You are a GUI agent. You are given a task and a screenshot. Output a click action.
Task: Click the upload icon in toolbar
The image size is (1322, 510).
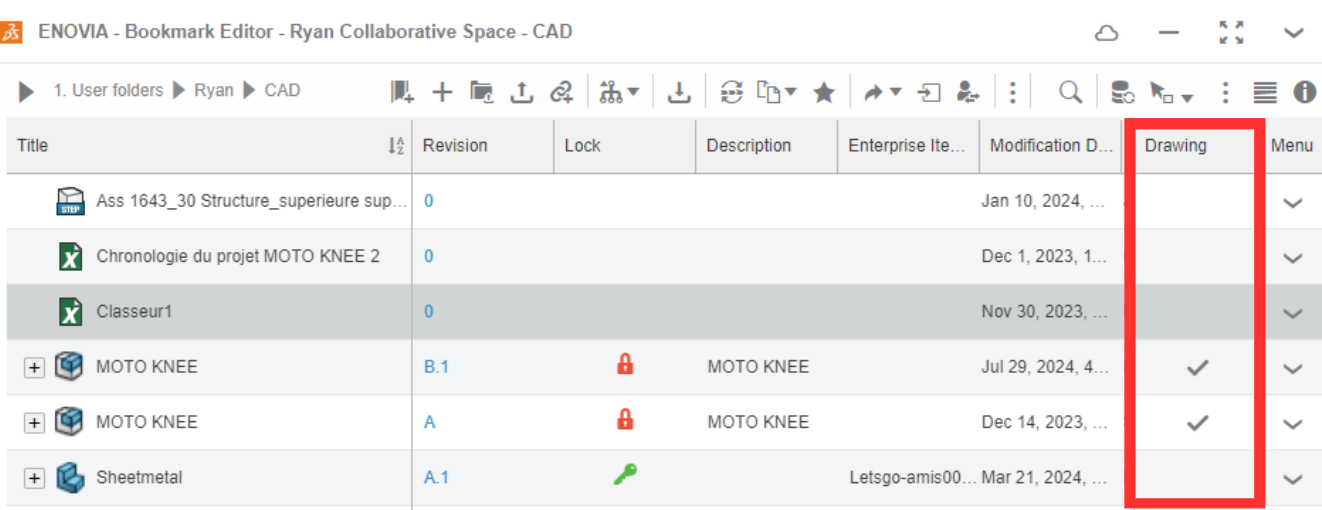[521, 92]
